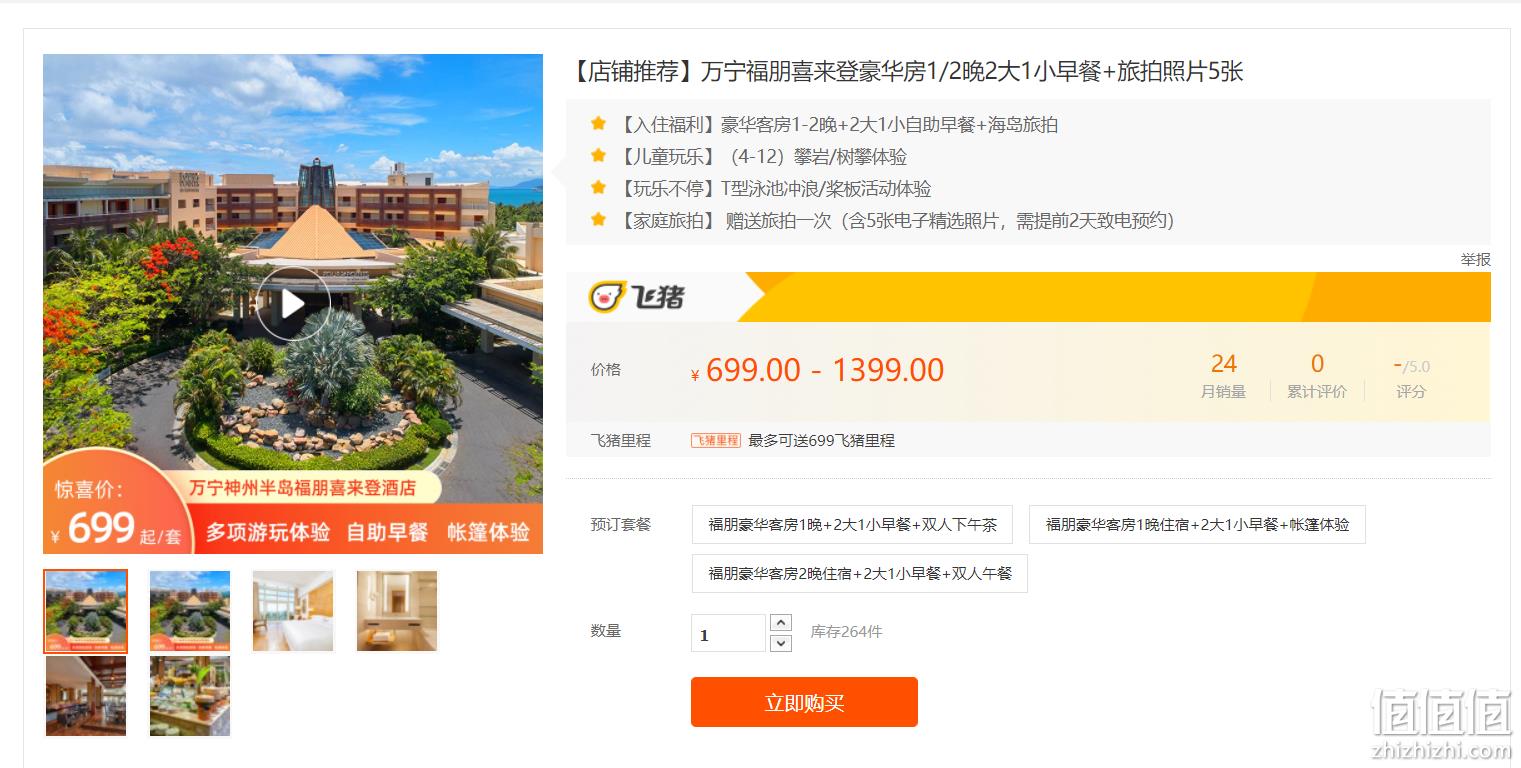Viewport: 1521px width, 768px height.
Task: Choose 福朋豪华客房1晚+双人下午茶 package
Action: [x=852, y=524]
